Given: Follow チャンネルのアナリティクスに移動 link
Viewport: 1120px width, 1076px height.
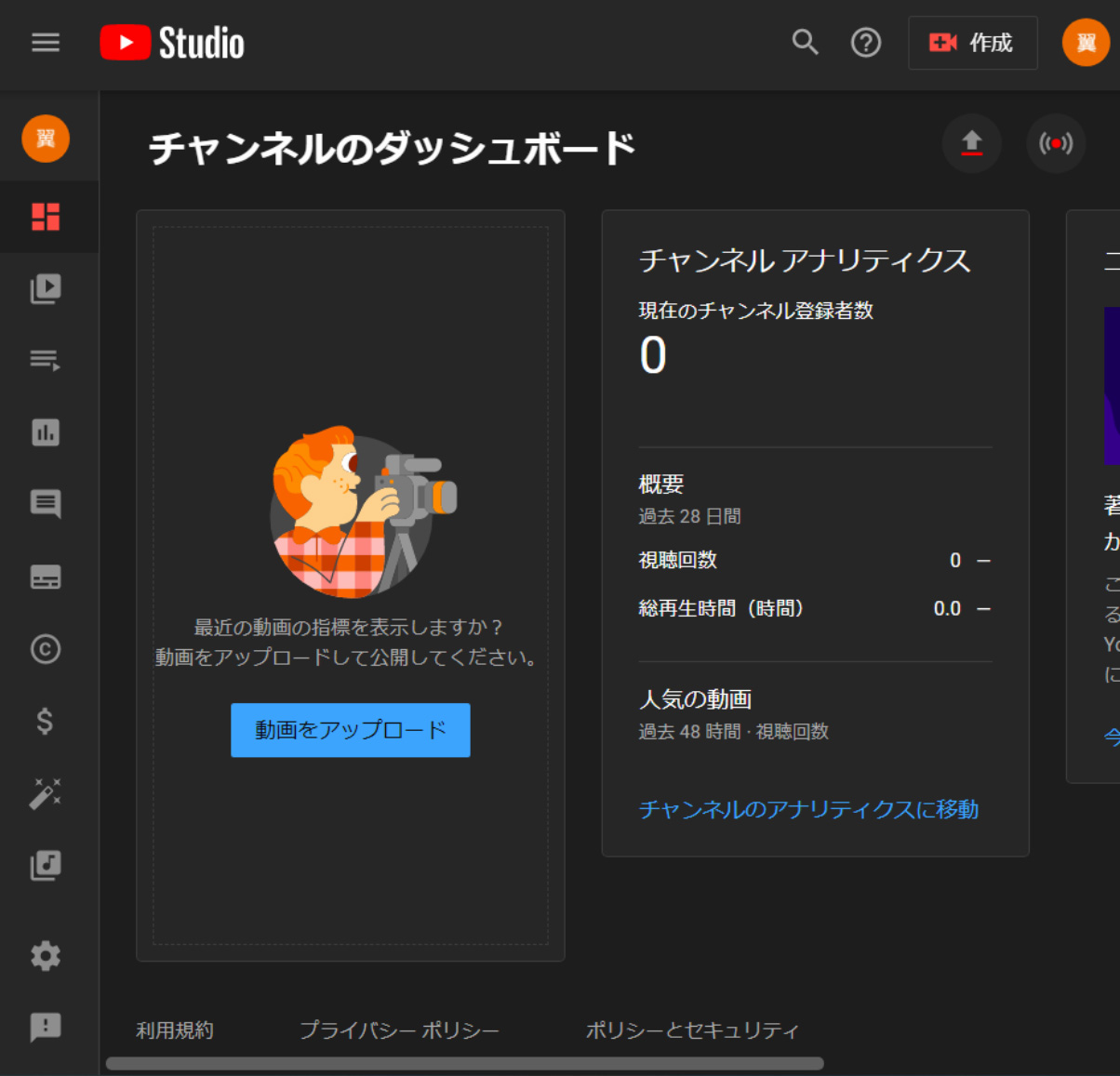Looking at the screenshot, I should [x=808, y=809].
